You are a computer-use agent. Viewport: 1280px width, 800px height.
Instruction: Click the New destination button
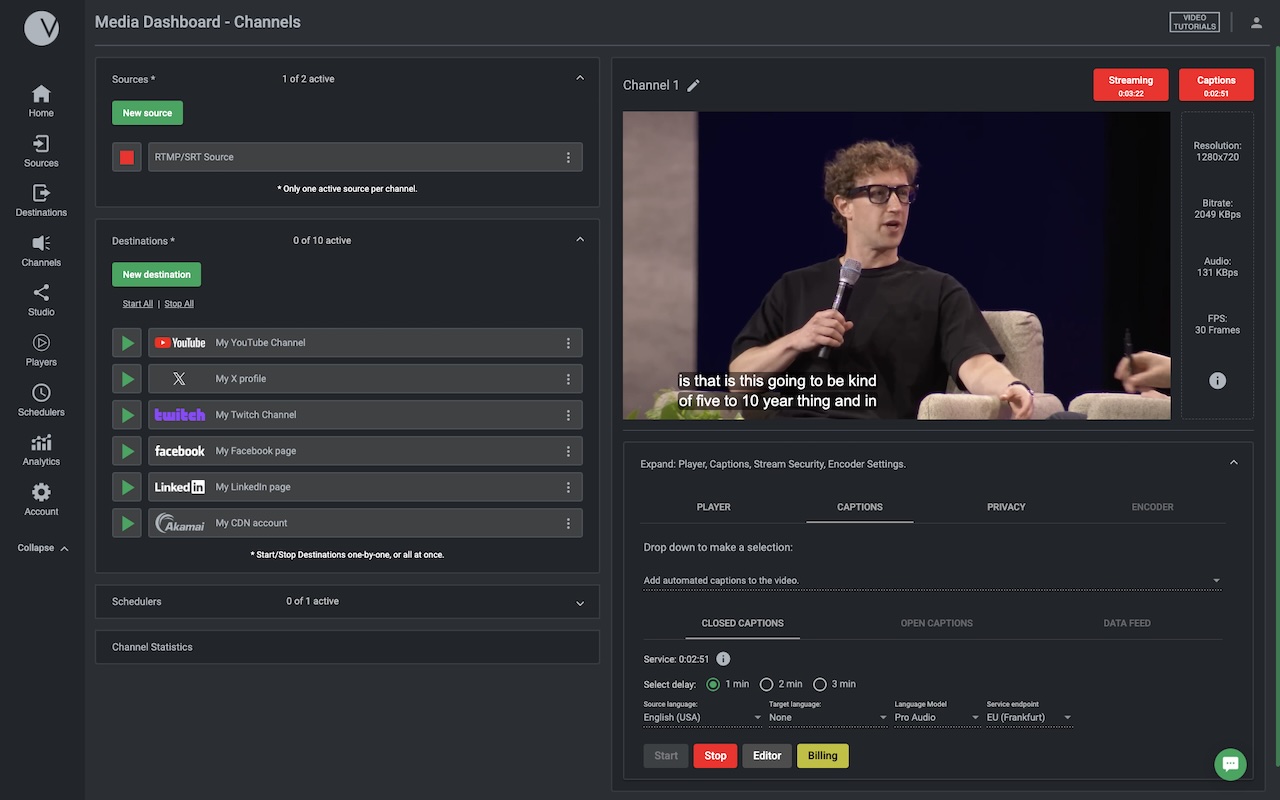(156, 275)
